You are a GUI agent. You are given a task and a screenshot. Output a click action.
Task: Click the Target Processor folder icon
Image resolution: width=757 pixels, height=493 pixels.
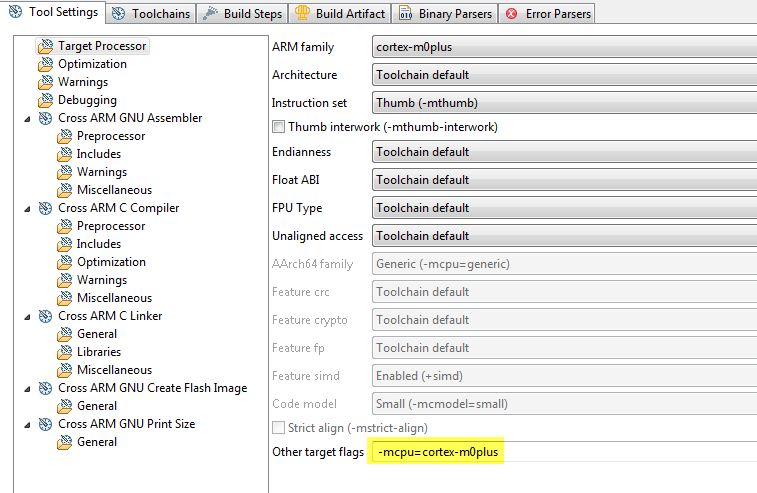(46, 46)
